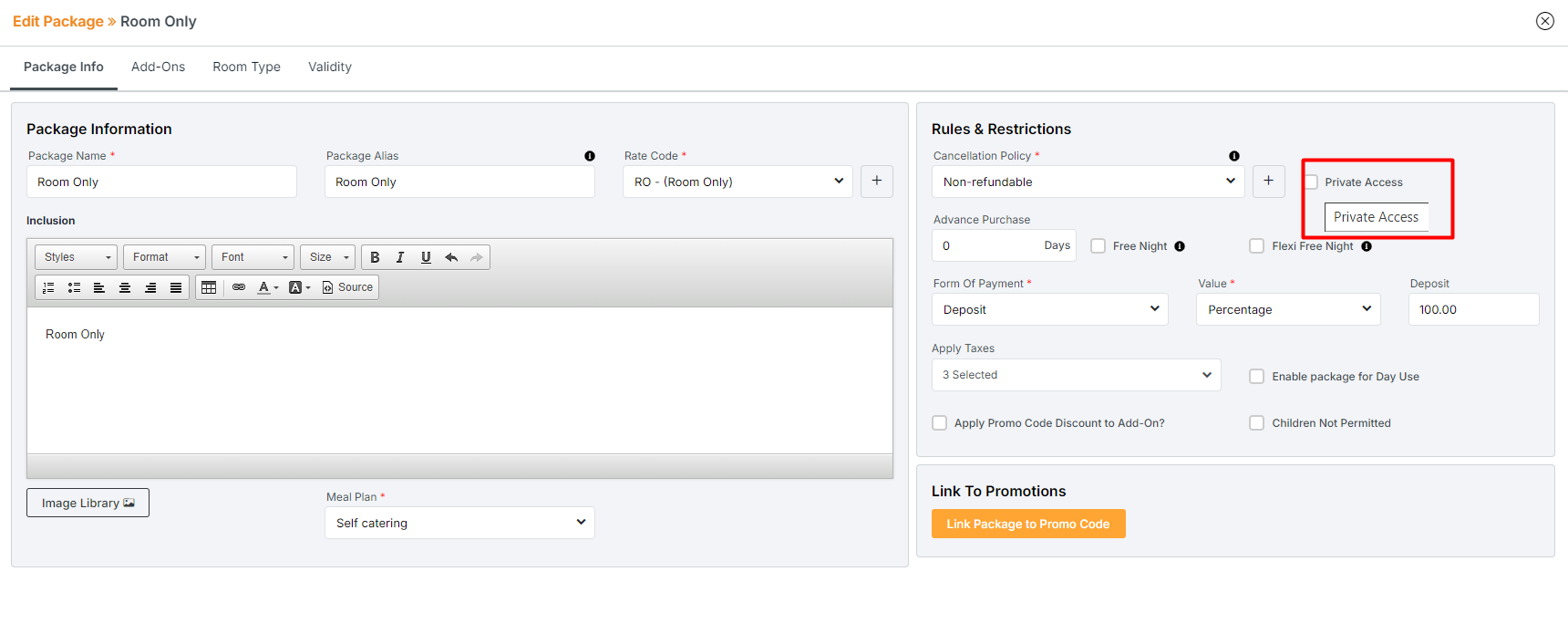This screenshot has height=634, width=1568.
Task: Undo the last edit in the editor
Action: coord(451,257)
